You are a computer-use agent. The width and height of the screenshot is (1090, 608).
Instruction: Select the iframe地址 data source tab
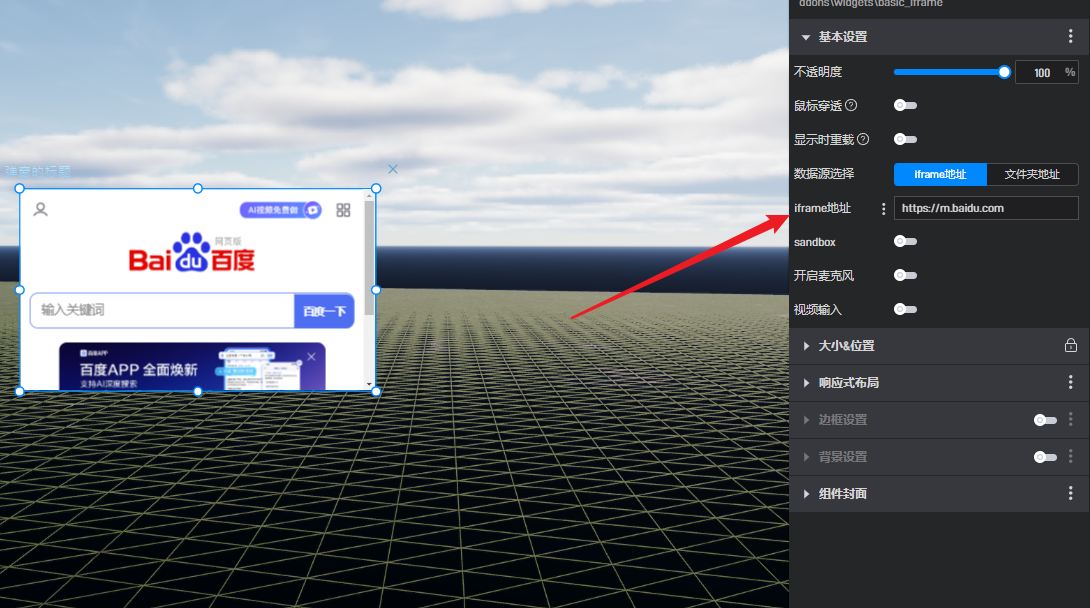pos(940,174)
